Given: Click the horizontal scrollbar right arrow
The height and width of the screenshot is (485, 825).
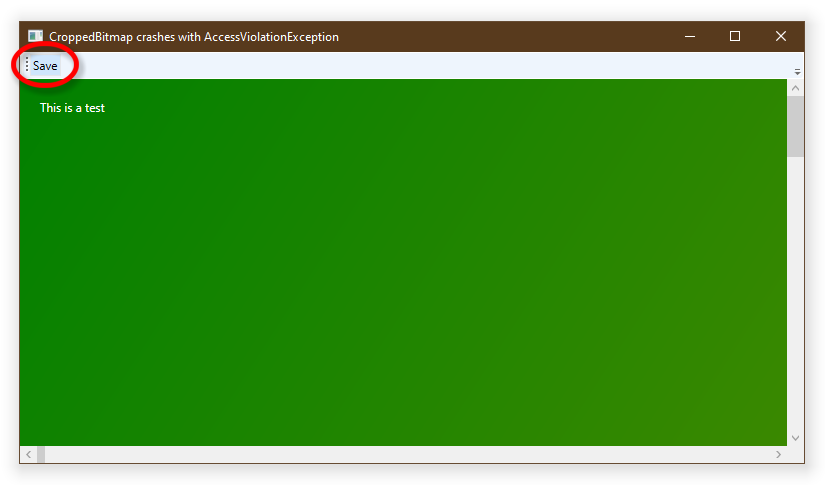Looking at the screenshot, I should pos(778,454).
